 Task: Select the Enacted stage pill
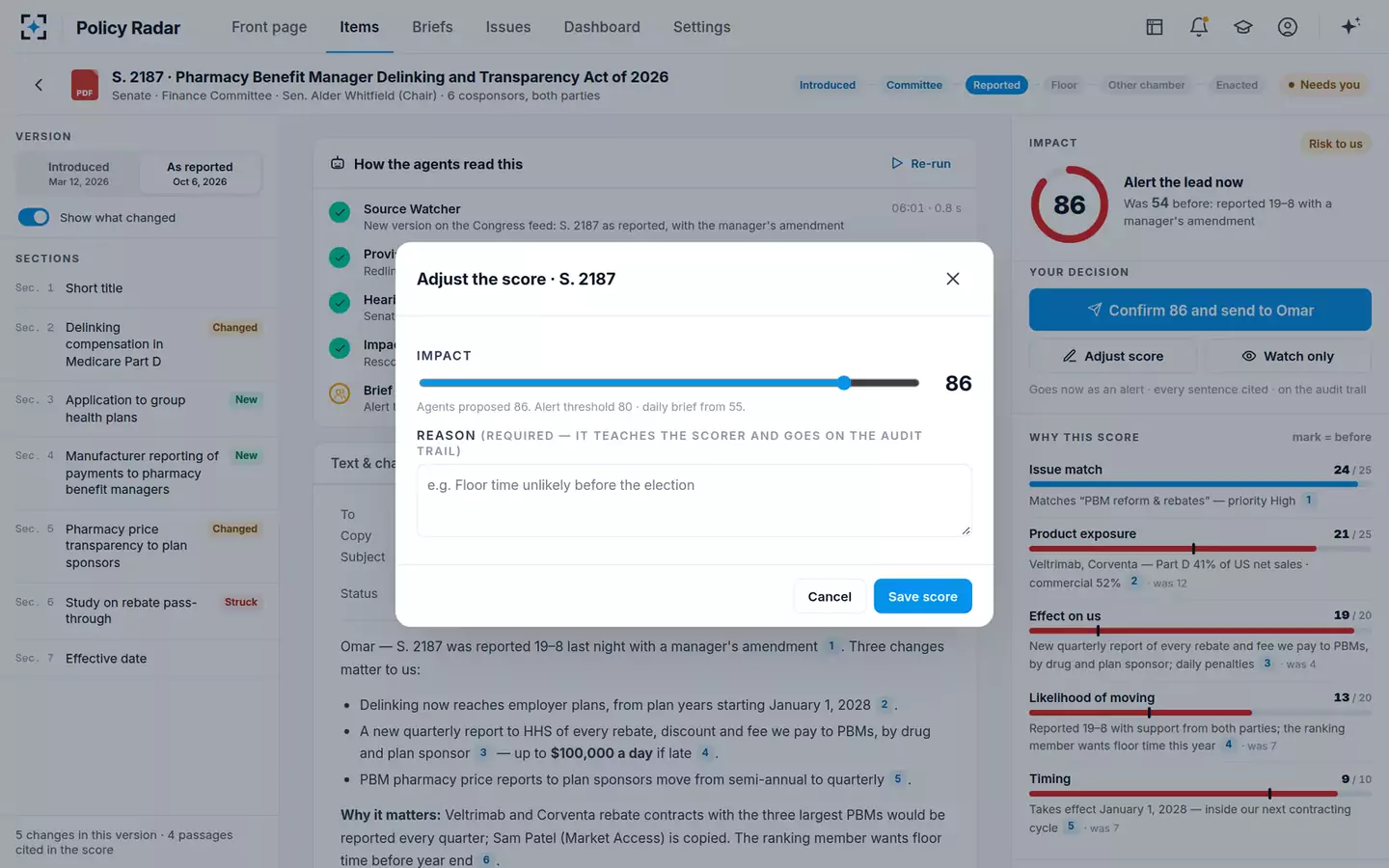coord(1237,85)
